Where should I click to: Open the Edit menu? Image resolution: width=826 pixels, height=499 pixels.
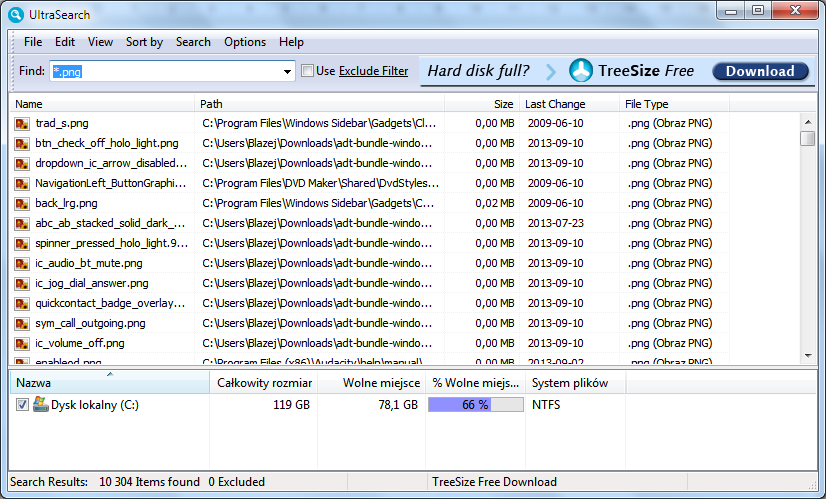[65, 42]
